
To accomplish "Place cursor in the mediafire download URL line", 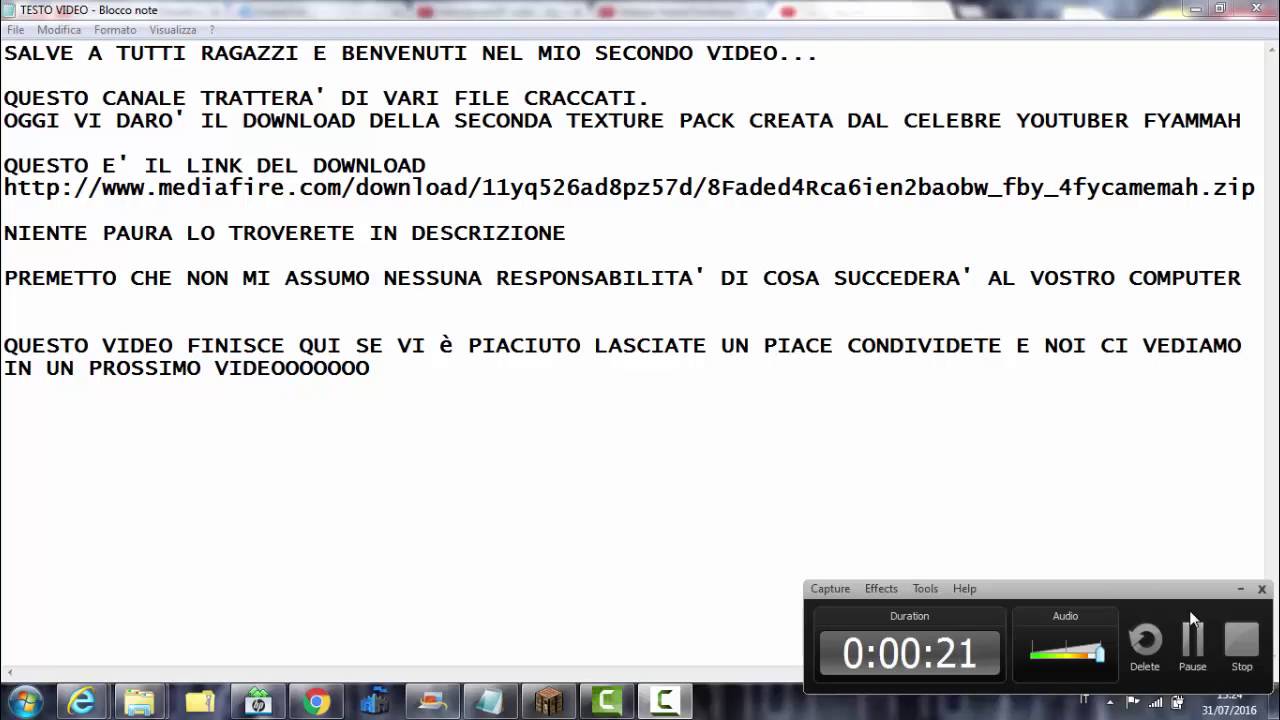I will tap(629, 188).
